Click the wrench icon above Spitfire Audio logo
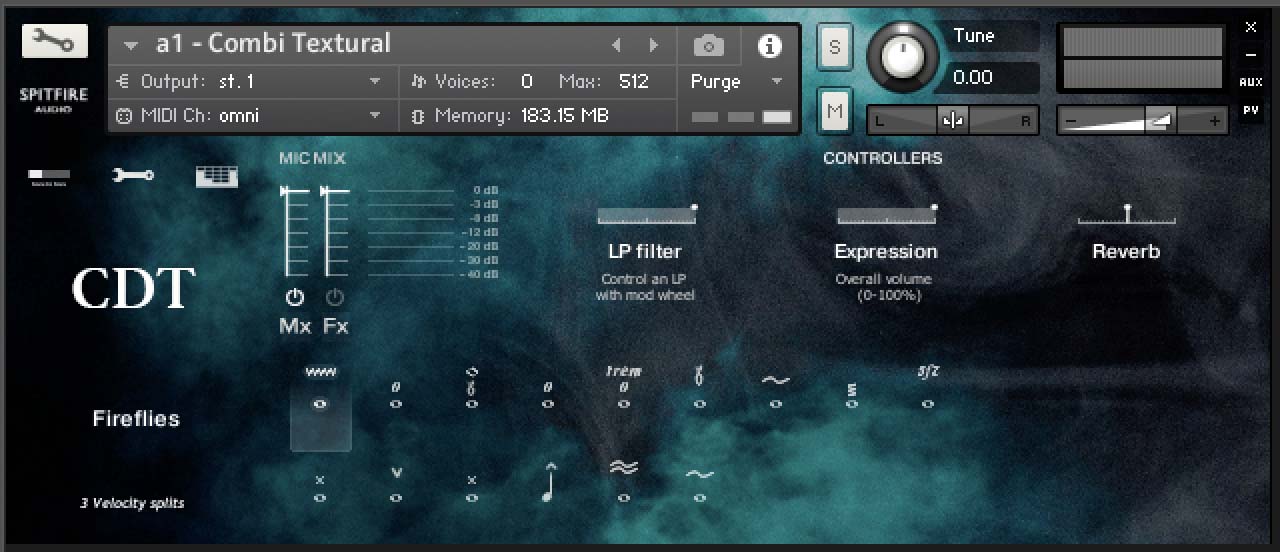 click(54, 41)
